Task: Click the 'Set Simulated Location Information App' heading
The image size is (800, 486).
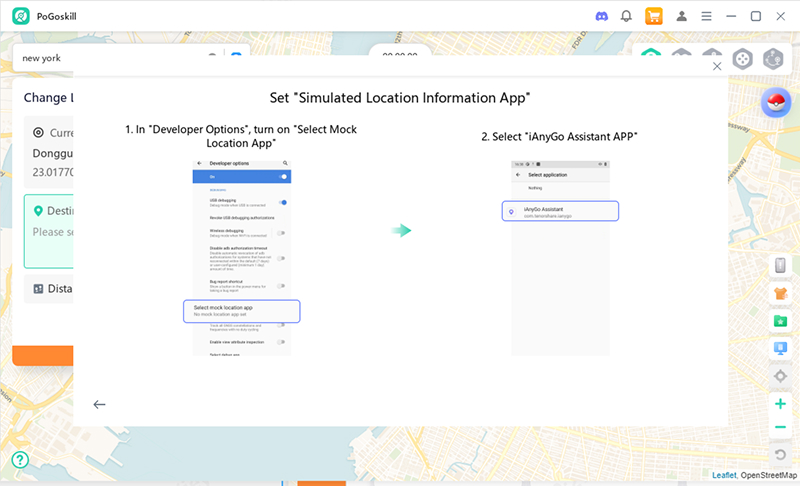Action: click(x=400, y=98)
